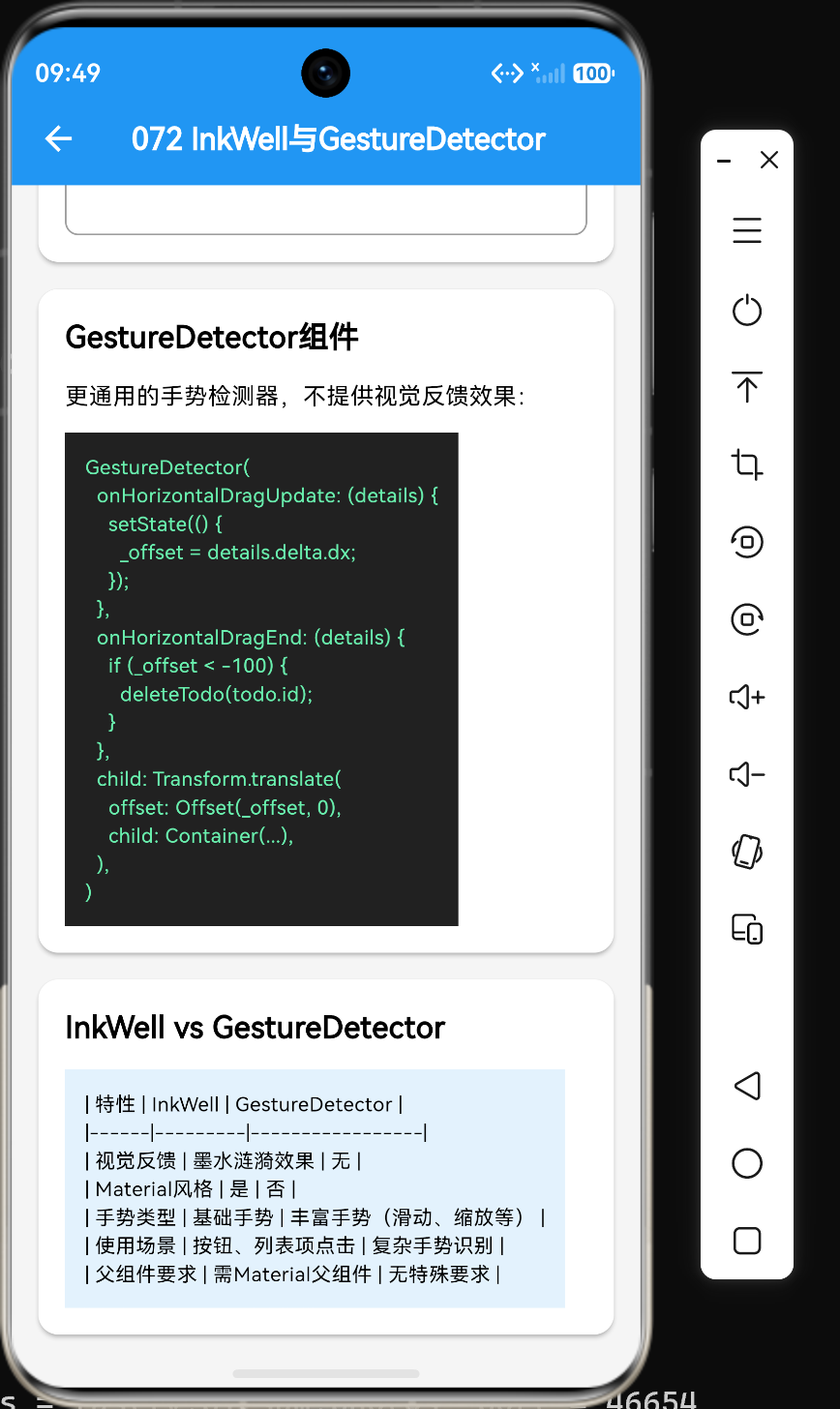840x1409 pixels.
Task: Tap the signal strength bars icon
Action: [x=548, y=74]
